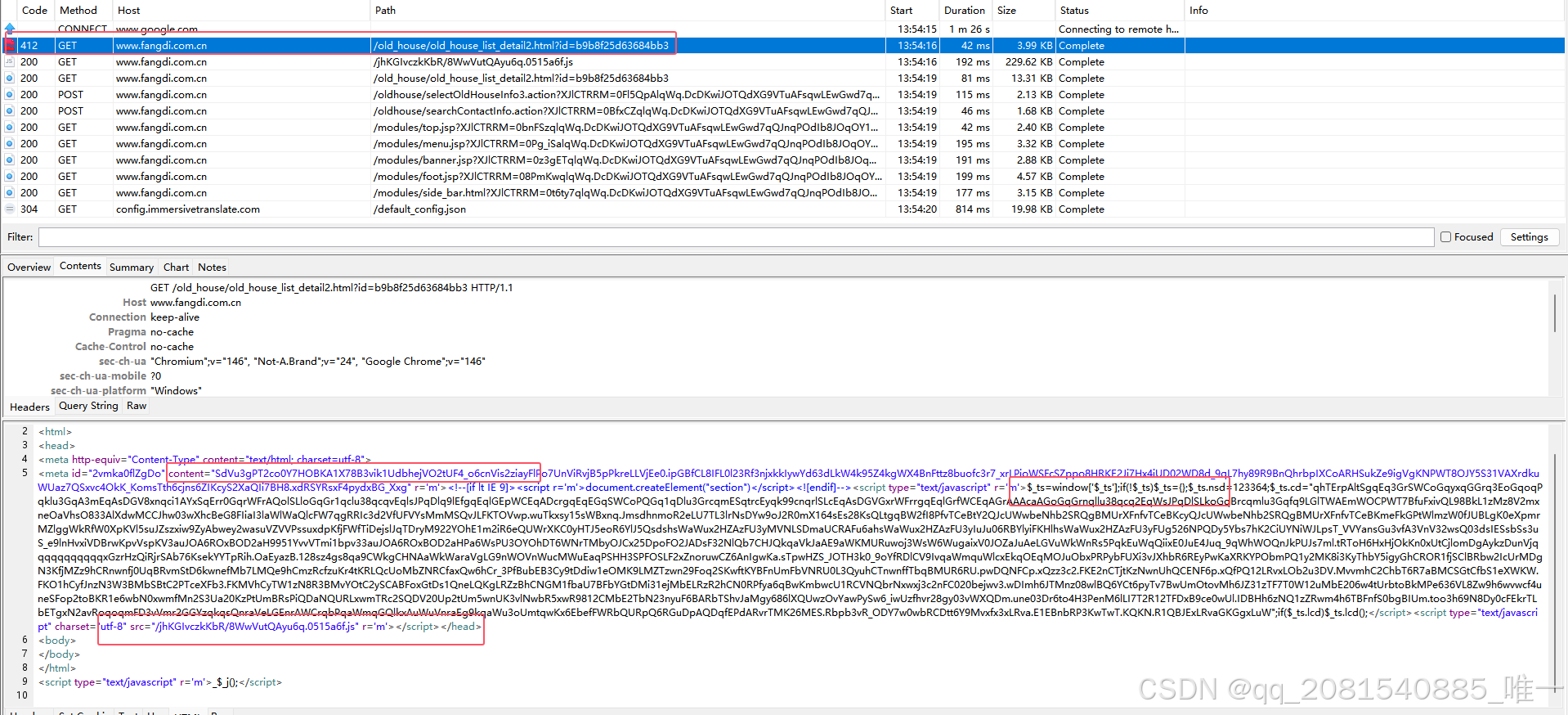Show the Chart tab
The width and height of the screenshot is (1568, 715).
tap(176, 268)
